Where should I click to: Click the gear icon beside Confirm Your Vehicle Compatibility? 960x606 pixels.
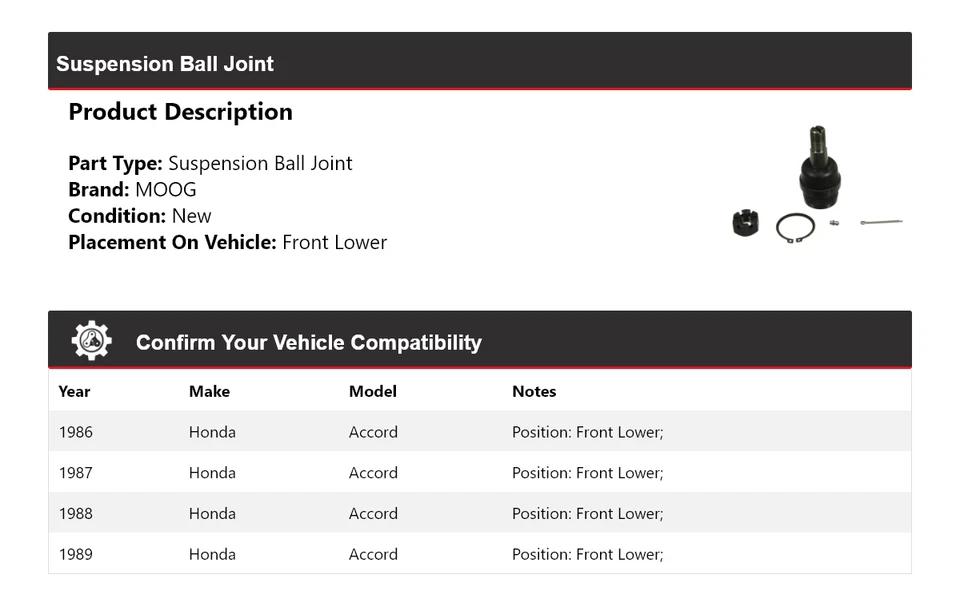tap(91, 341)
